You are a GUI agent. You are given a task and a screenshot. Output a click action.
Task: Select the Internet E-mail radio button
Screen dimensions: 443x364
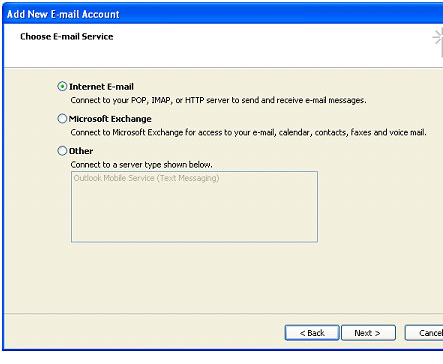(x=62, y=87)
